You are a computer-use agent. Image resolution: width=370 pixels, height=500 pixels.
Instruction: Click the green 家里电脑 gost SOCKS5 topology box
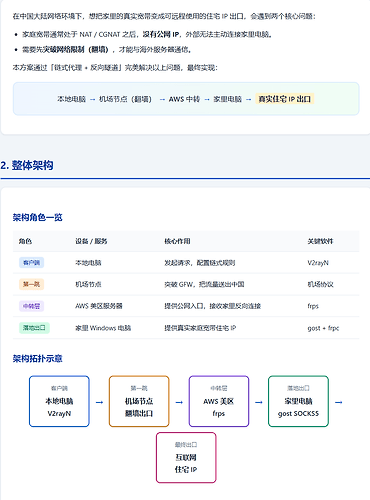pos(298,401)
